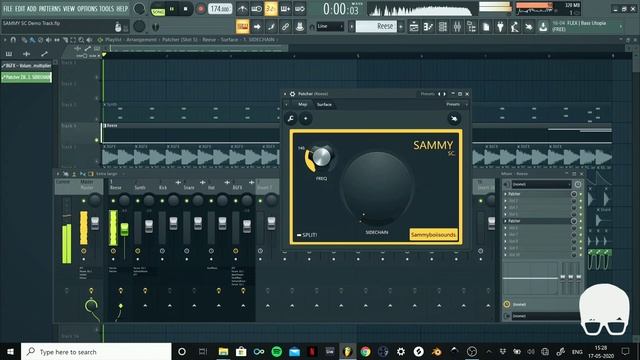This screenshot has height=360, width=640.
Task: Toggle first Patcher slot enable LED
Action: 581,194
